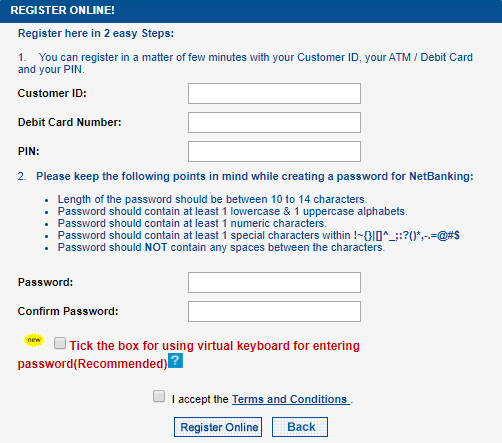Click the password length rule bullet
The height and width of the screenshot is (443, 502).
coord(212,199)
